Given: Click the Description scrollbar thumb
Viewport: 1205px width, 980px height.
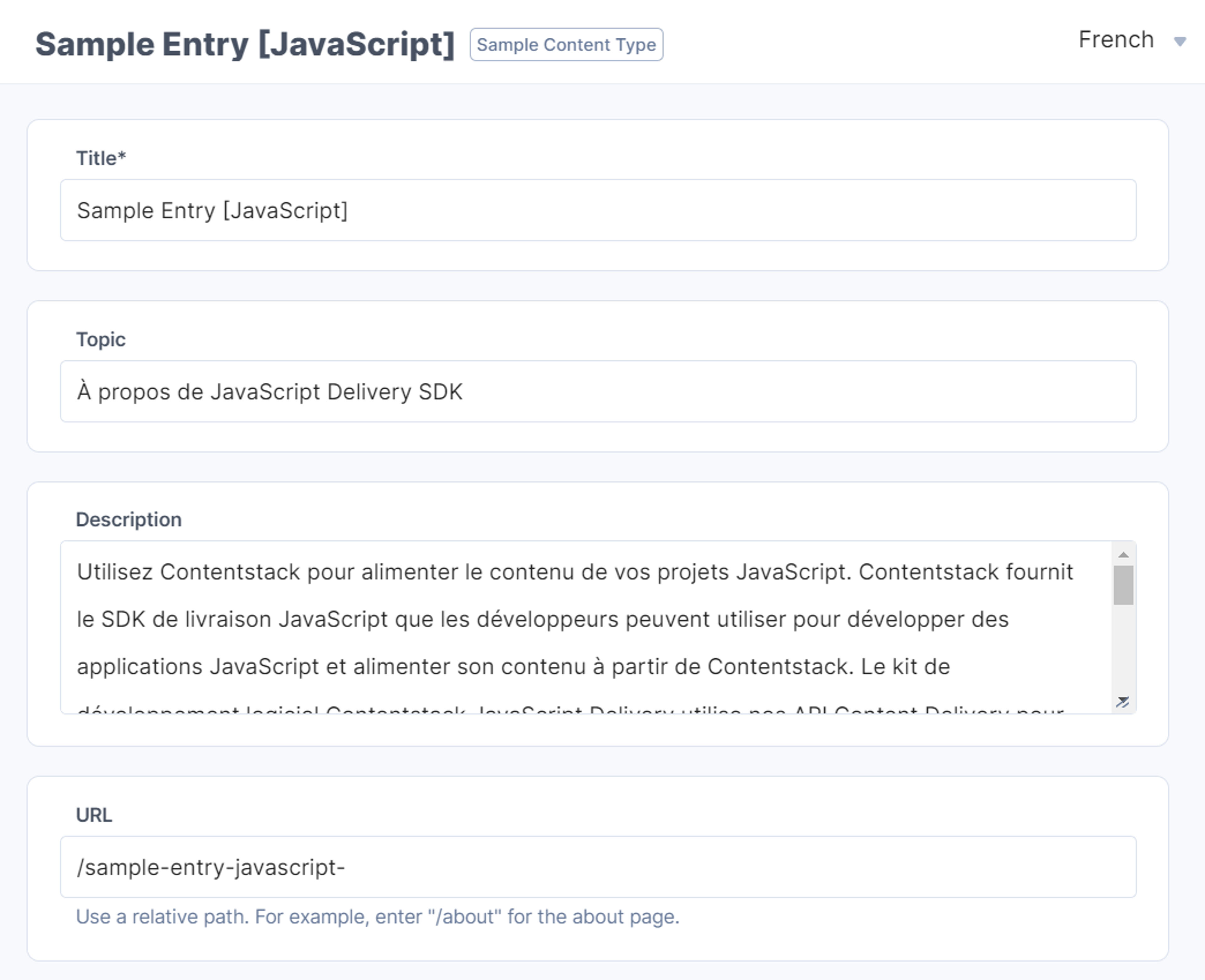Looking at the screenshot, I should (x=1123, y=585).
